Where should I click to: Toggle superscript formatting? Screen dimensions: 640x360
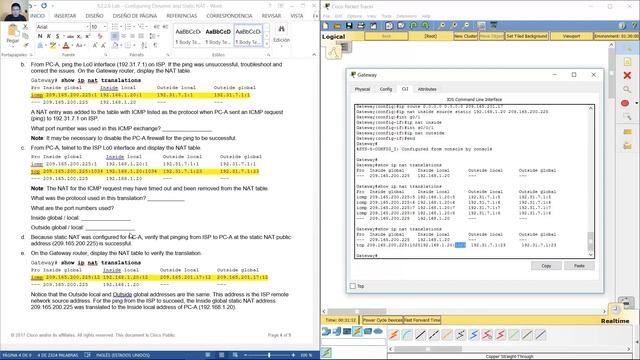click(88, 36)
